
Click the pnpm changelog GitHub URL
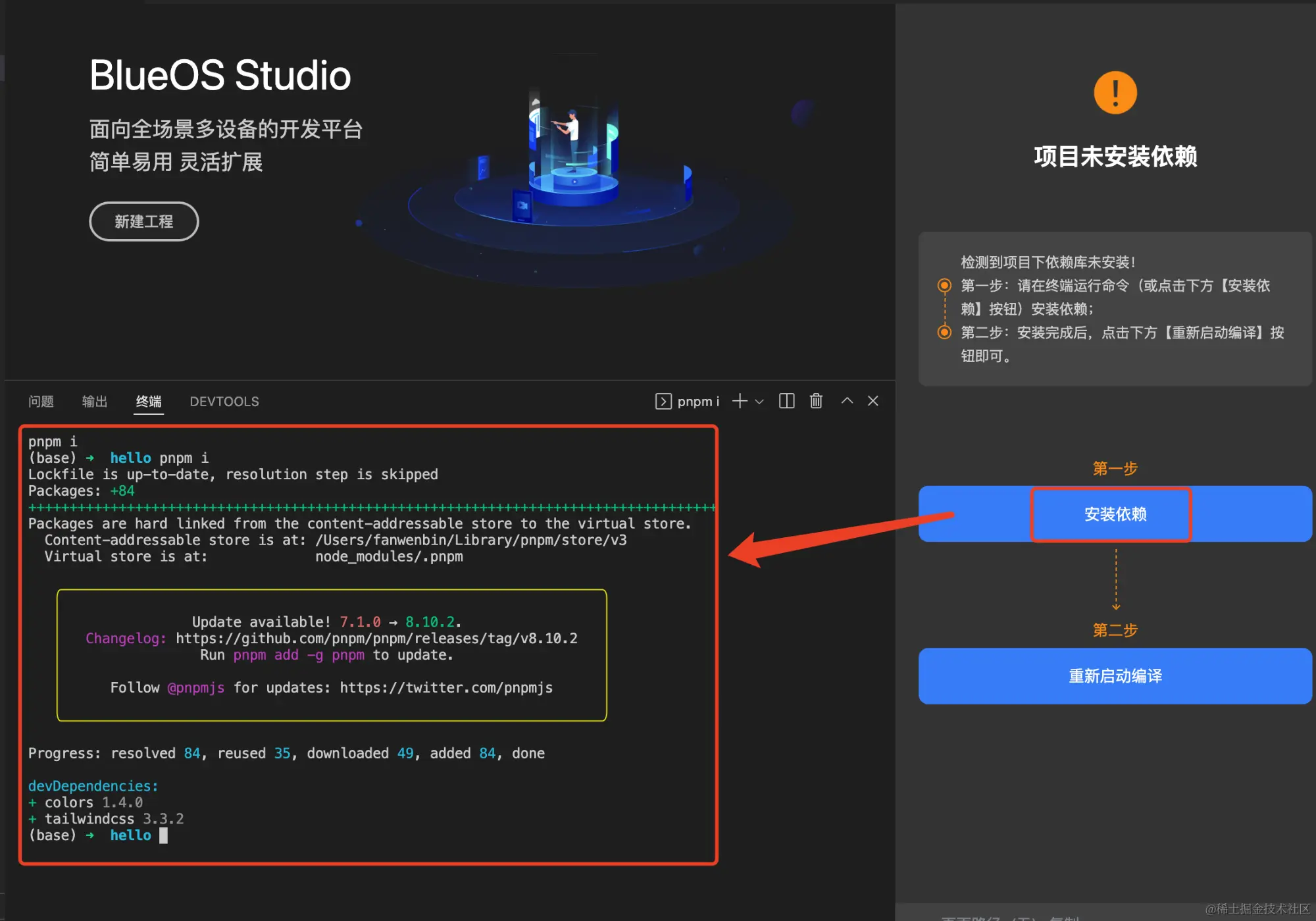(x=376, y=639)
